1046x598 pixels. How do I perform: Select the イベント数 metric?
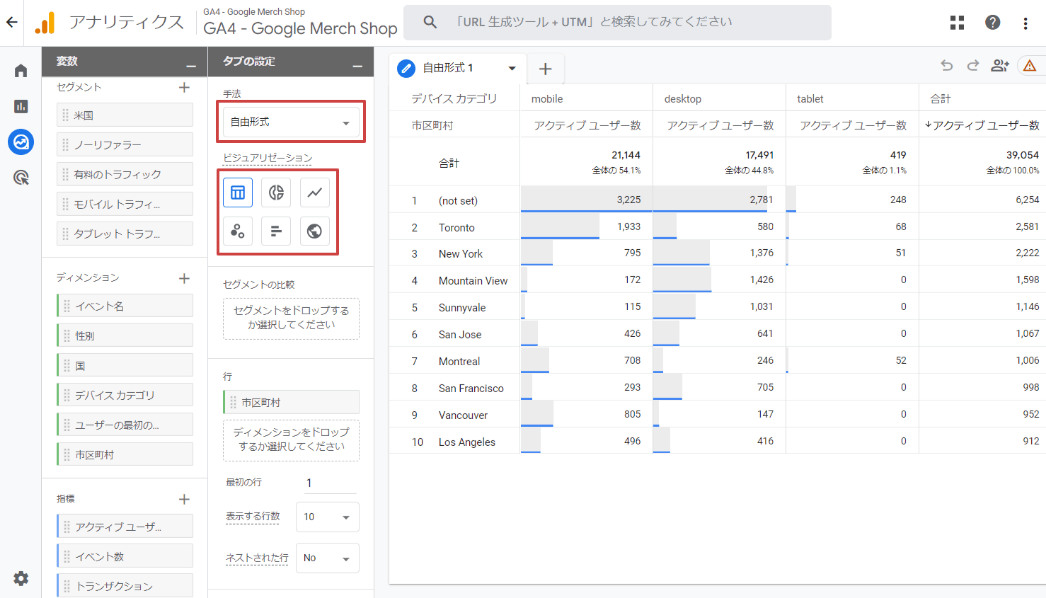click(x=125, y=557)
